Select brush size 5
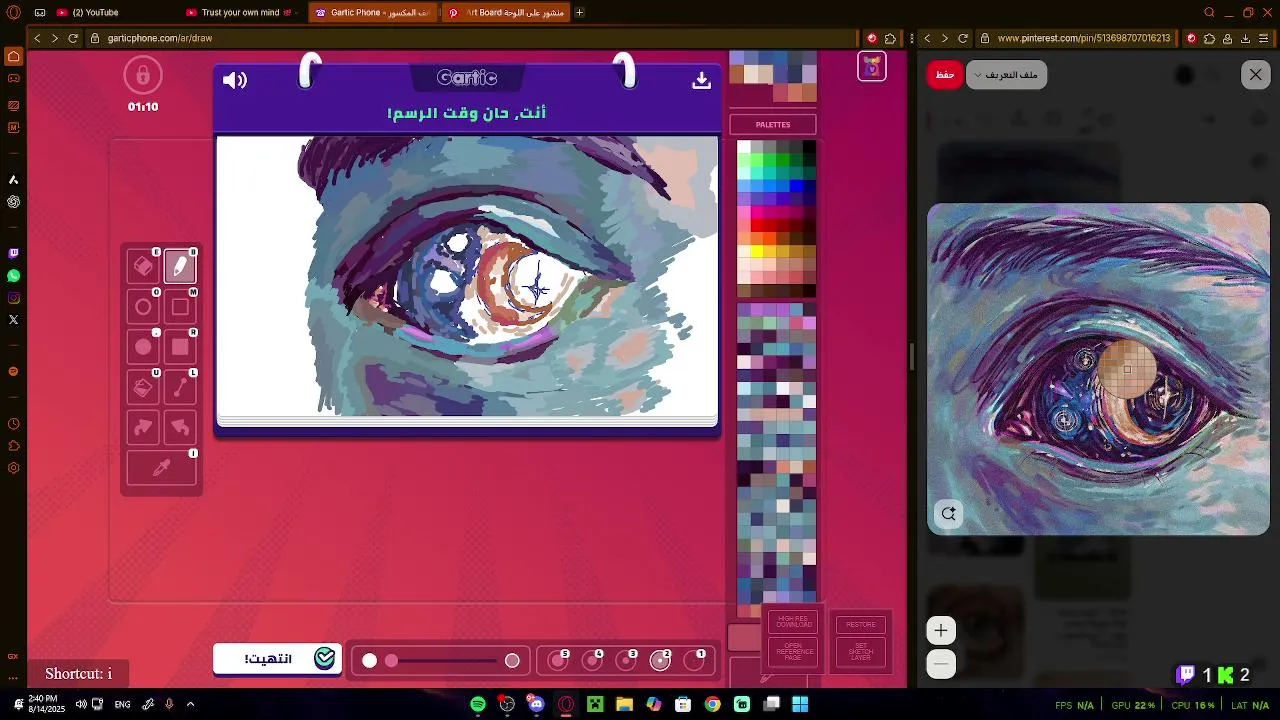1280x720 pixels. click(559, 660)
